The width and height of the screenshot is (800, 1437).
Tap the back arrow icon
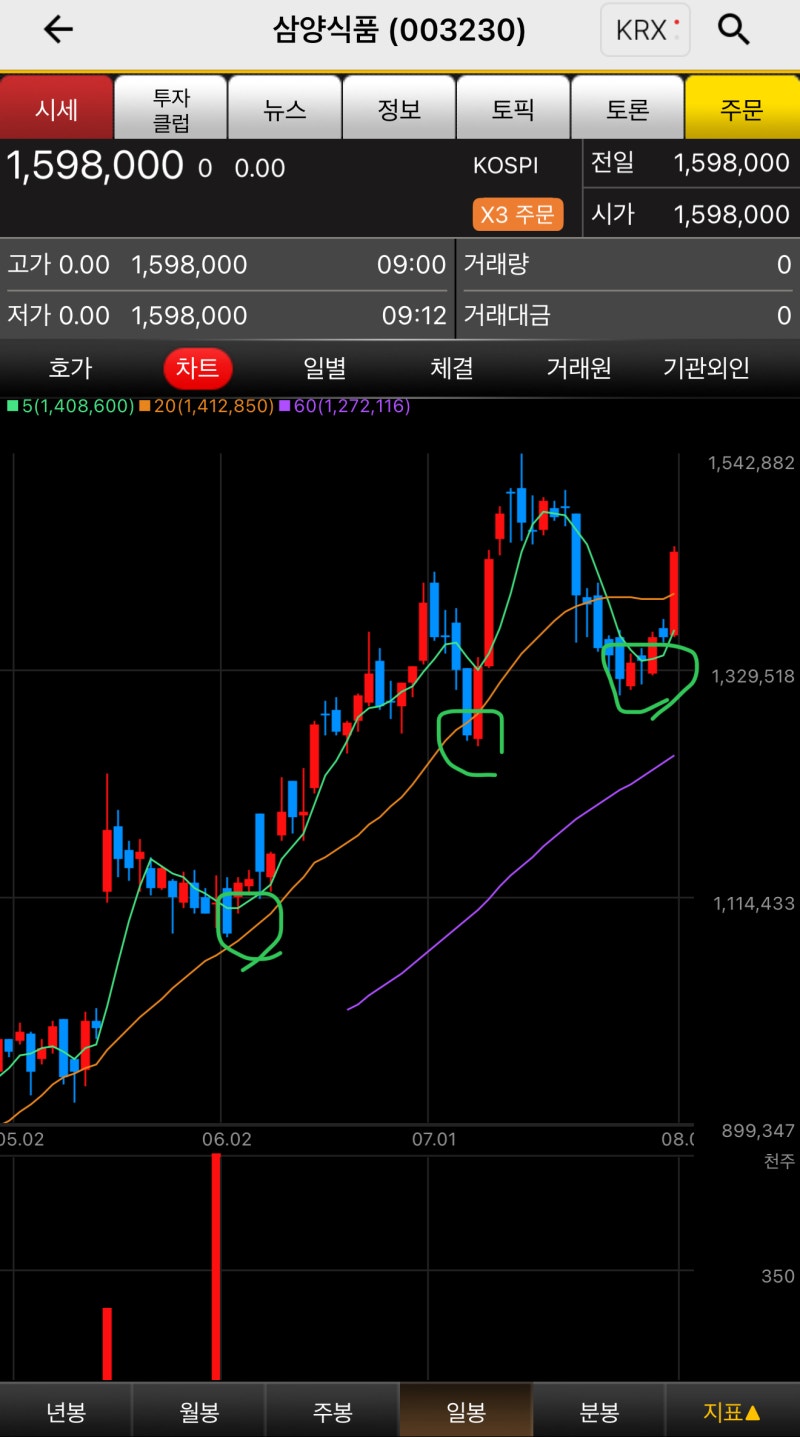point(58,30)
